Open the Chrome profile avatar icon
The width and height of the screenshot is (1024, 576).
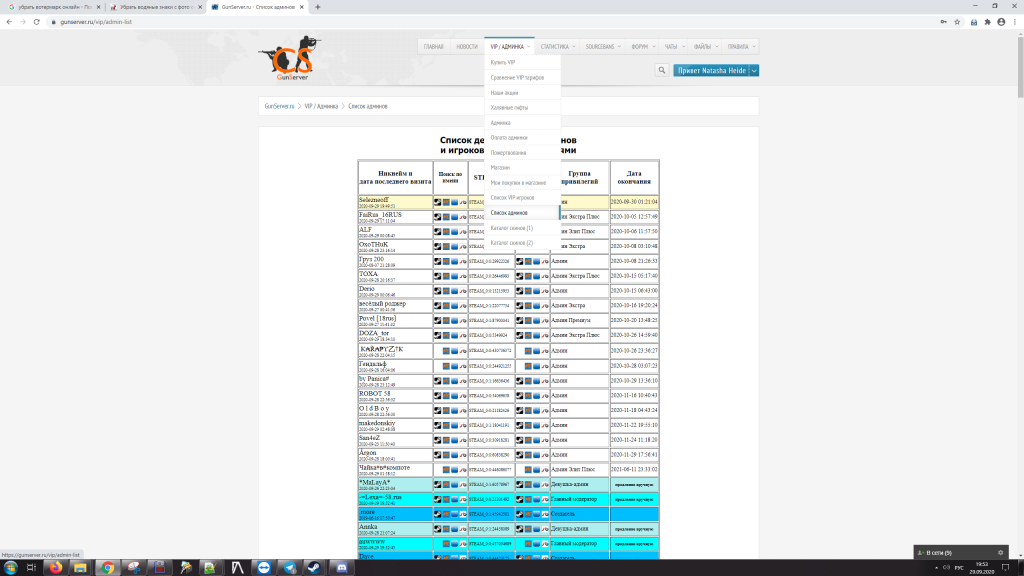tap(1002, 20)
